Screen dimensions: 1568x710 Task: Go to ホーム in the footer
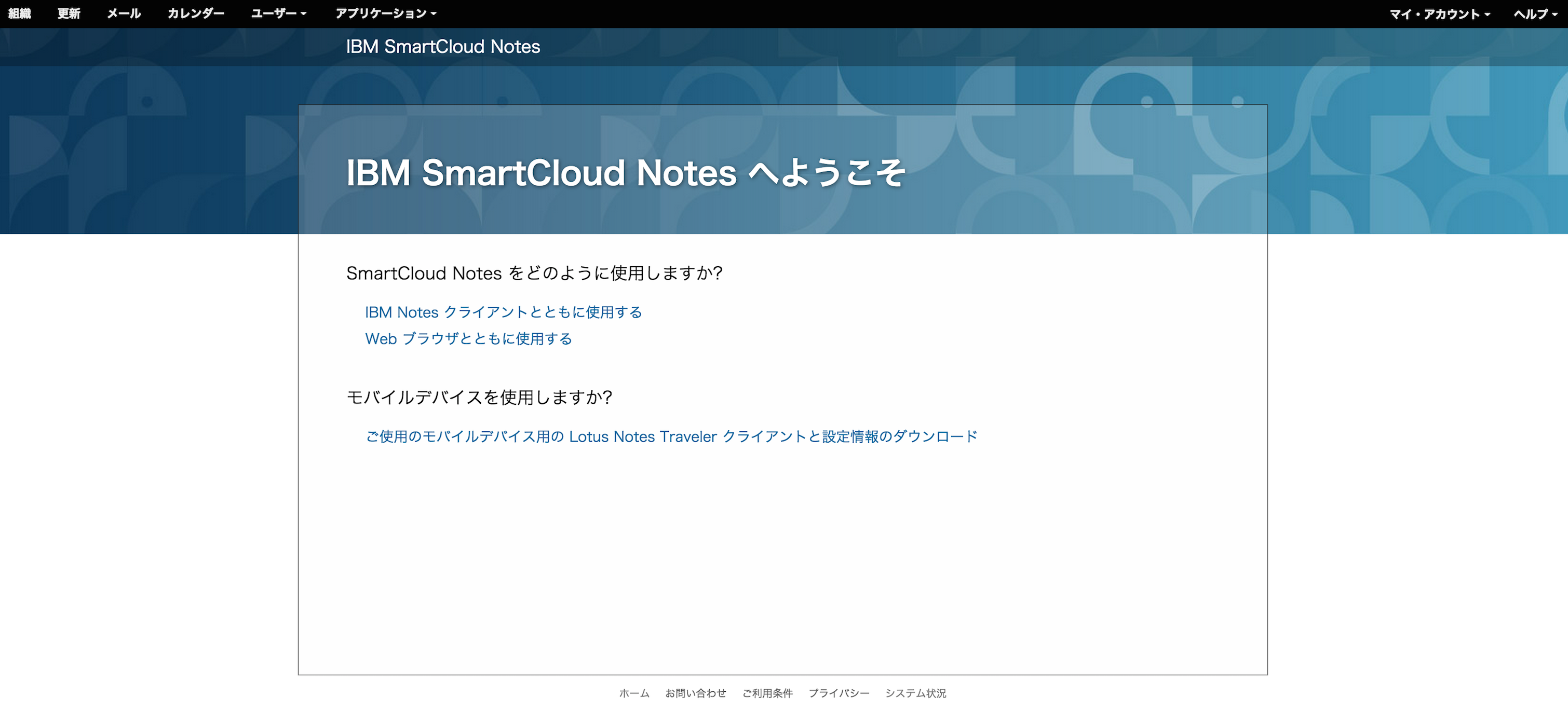pos(634,693)
